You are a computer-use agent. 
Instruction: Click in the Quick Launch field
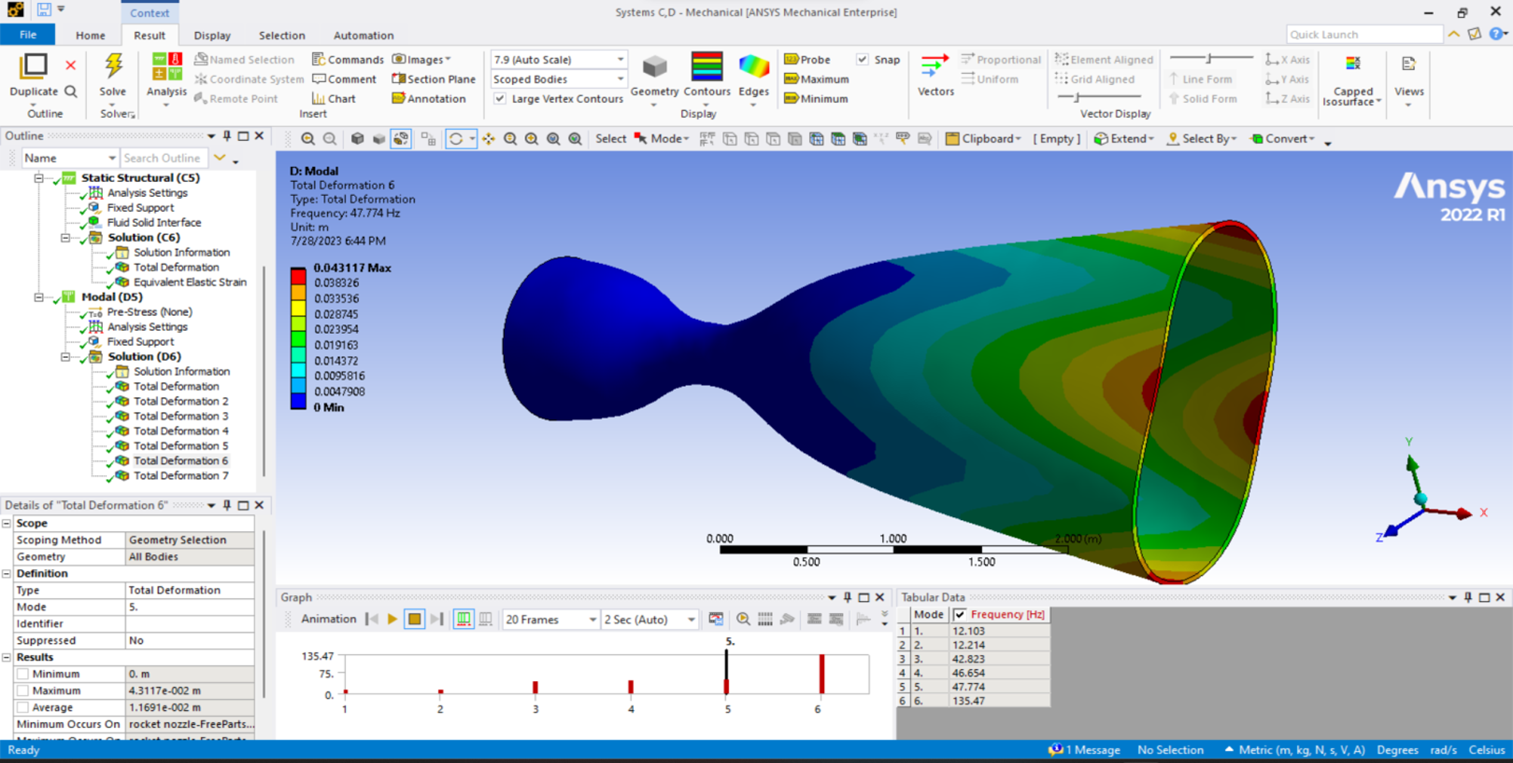pyautogui.click(x=1364, y=35)
